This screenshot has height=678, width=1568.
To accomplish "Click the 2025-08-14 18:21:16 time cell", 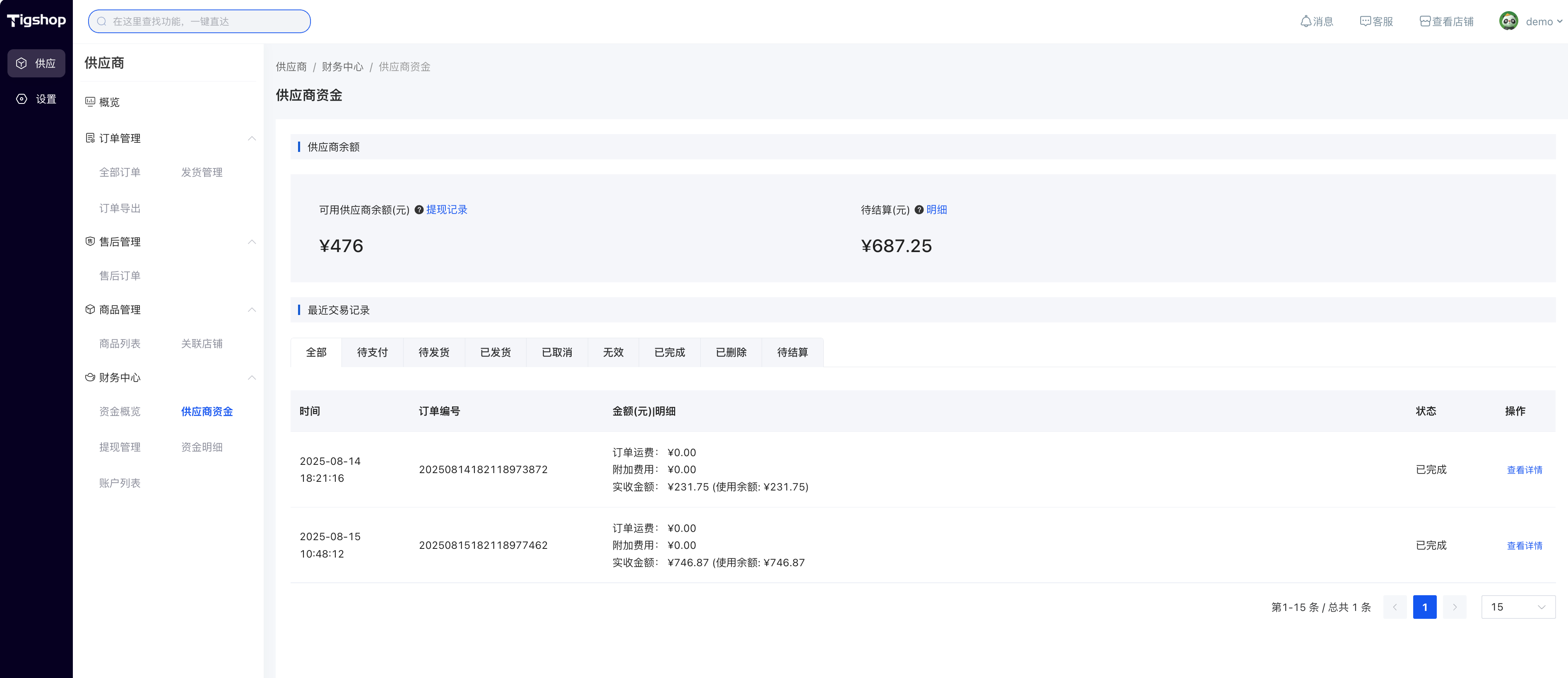I will click(x=330, y=470).
